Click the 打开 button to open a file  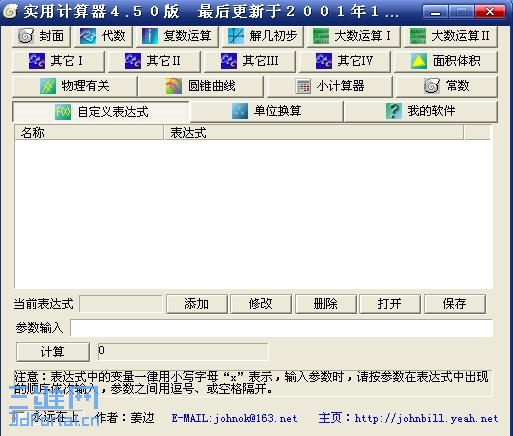coord(390,304)
